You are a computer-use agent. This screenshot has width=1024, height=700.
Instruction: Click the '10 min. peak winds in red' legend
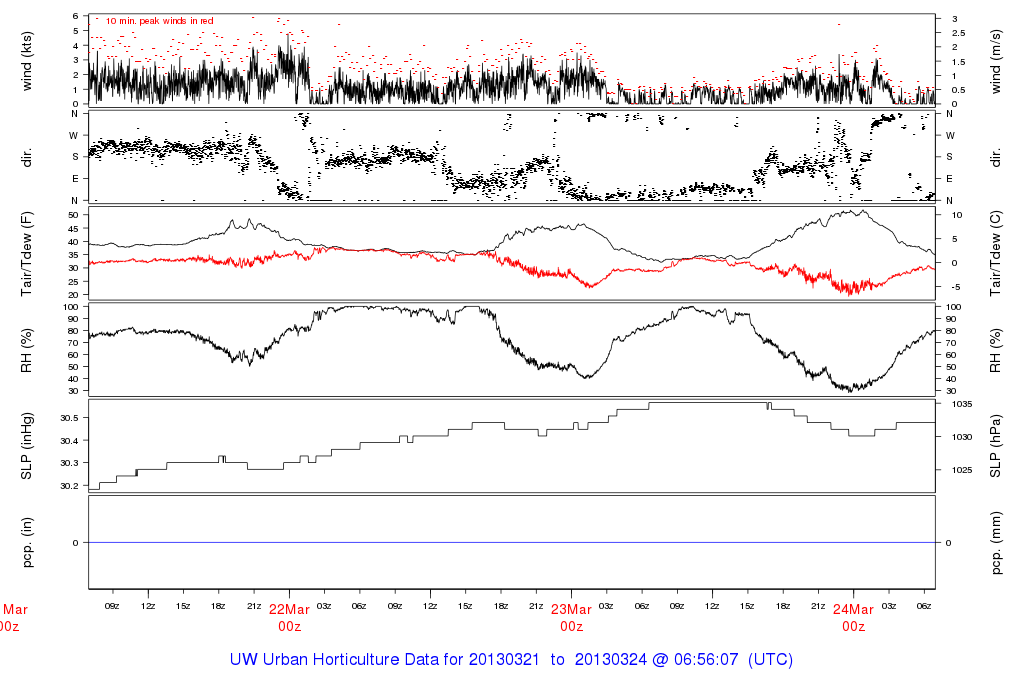point(159,21)
